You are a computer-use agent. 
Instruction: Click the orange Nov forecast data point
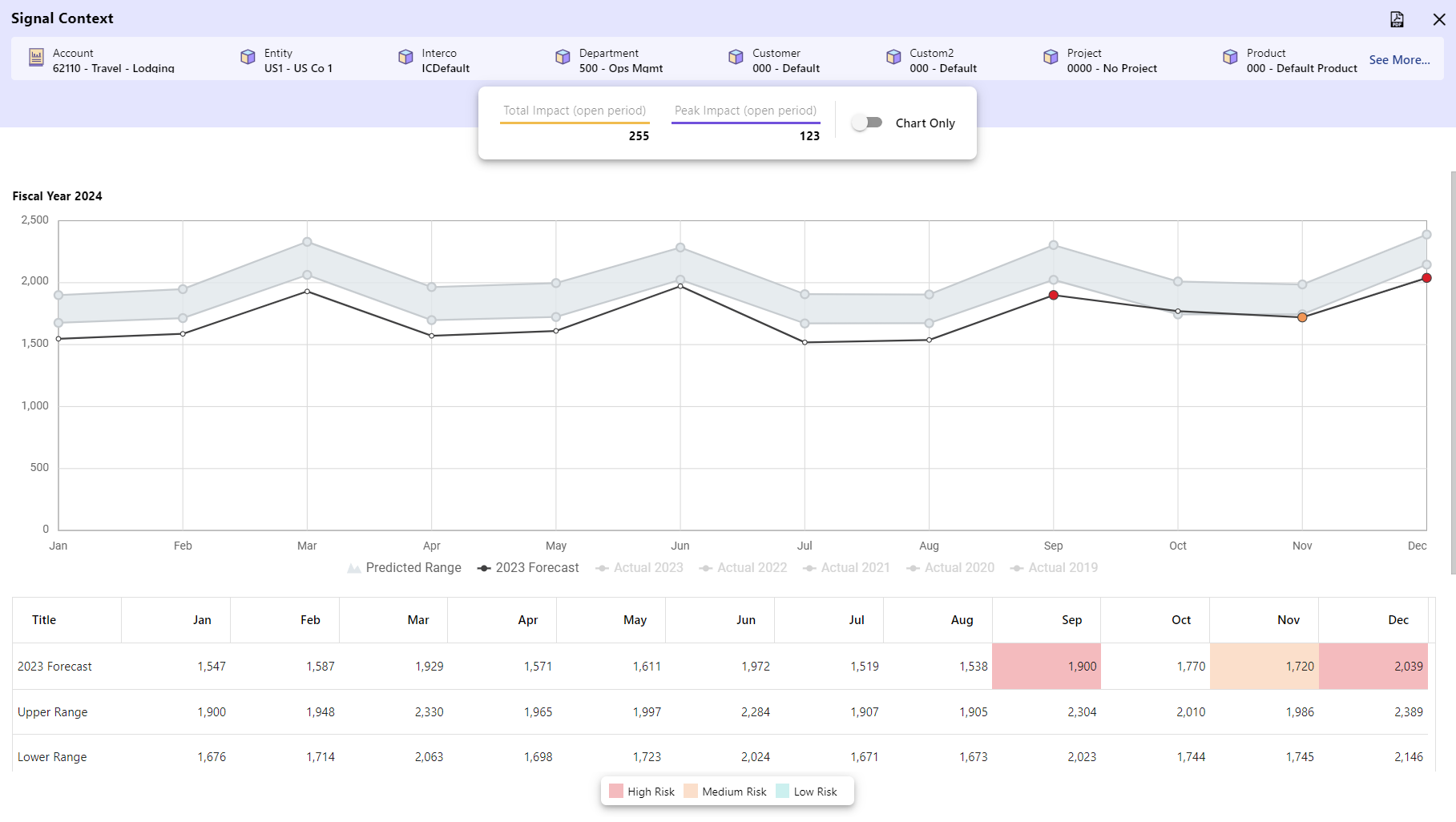tap(1302, 318)
